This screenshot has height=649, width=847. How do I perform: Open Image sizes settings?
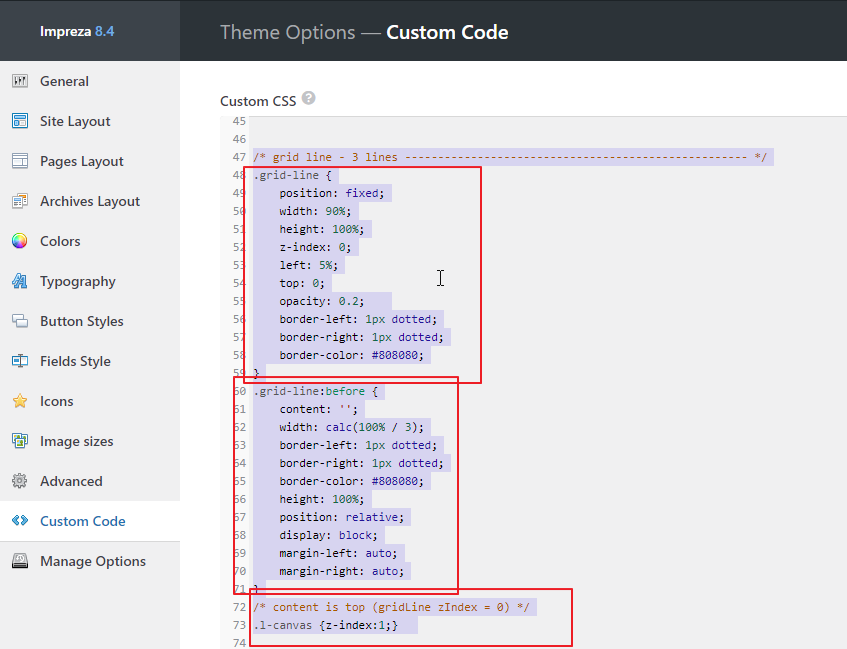click(x=90, y=441)
